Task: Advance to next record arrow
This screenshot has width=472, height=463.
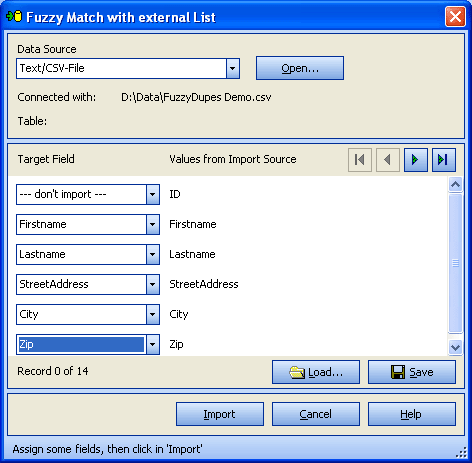Action: (x=416, y=160)
